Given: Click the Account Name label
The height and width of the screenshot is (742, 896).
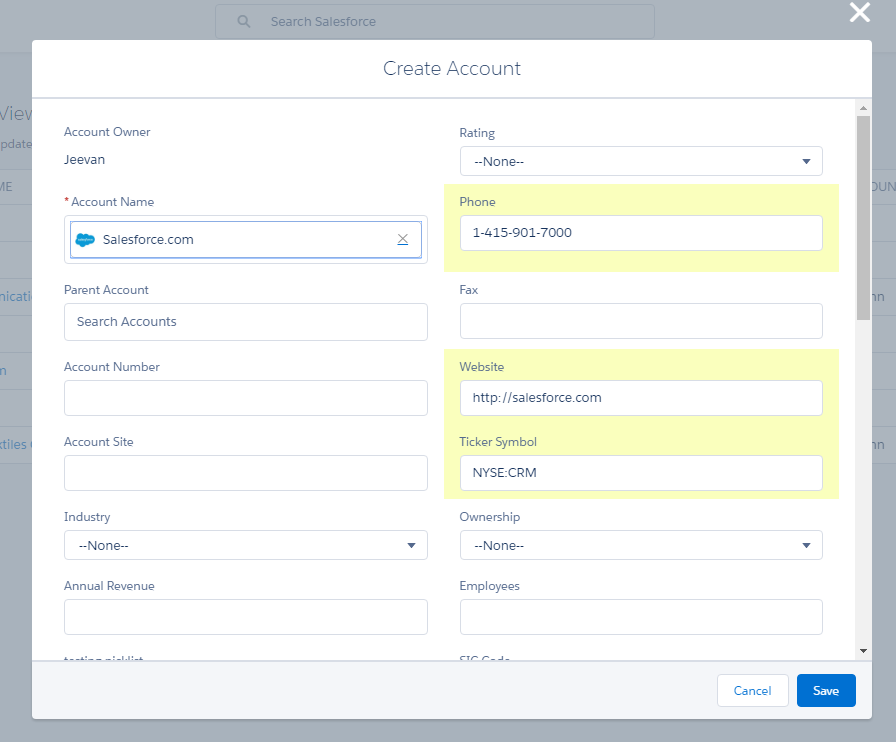Looking at the screenshot, I should point(113,202).
